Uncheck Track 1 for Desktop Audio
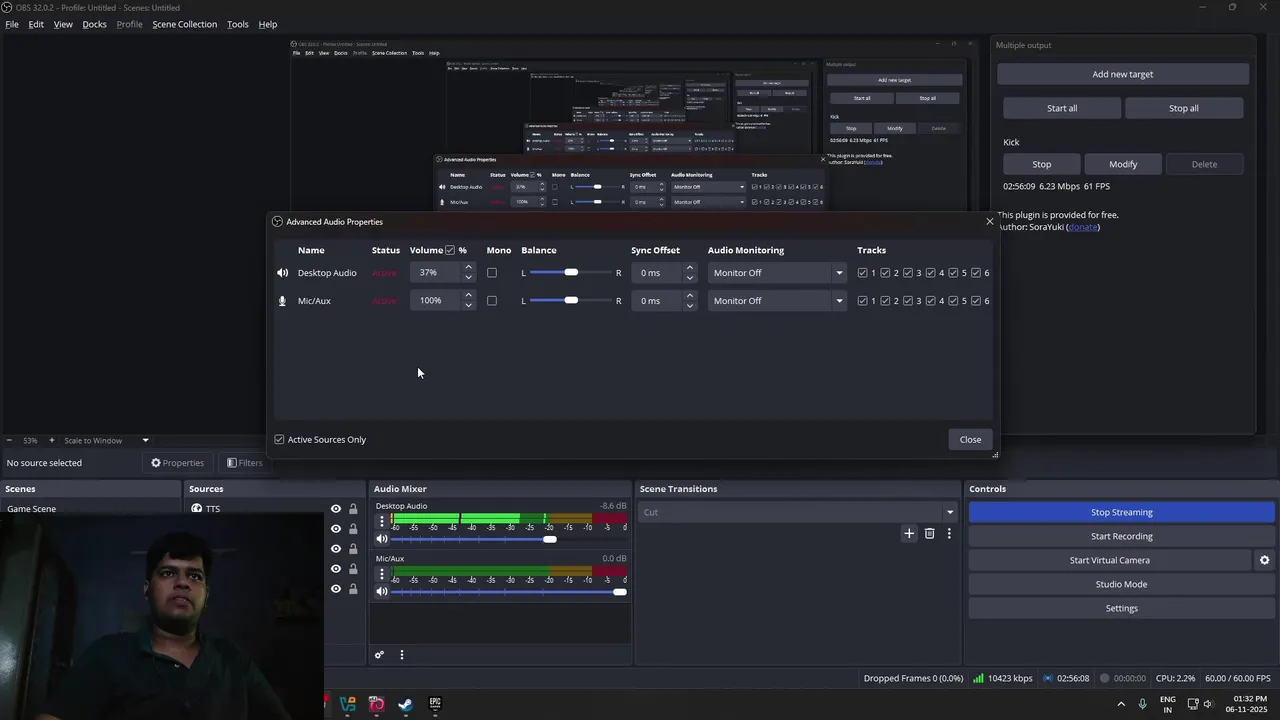Screen dimensions: 1280x720 tap(863, 273)
